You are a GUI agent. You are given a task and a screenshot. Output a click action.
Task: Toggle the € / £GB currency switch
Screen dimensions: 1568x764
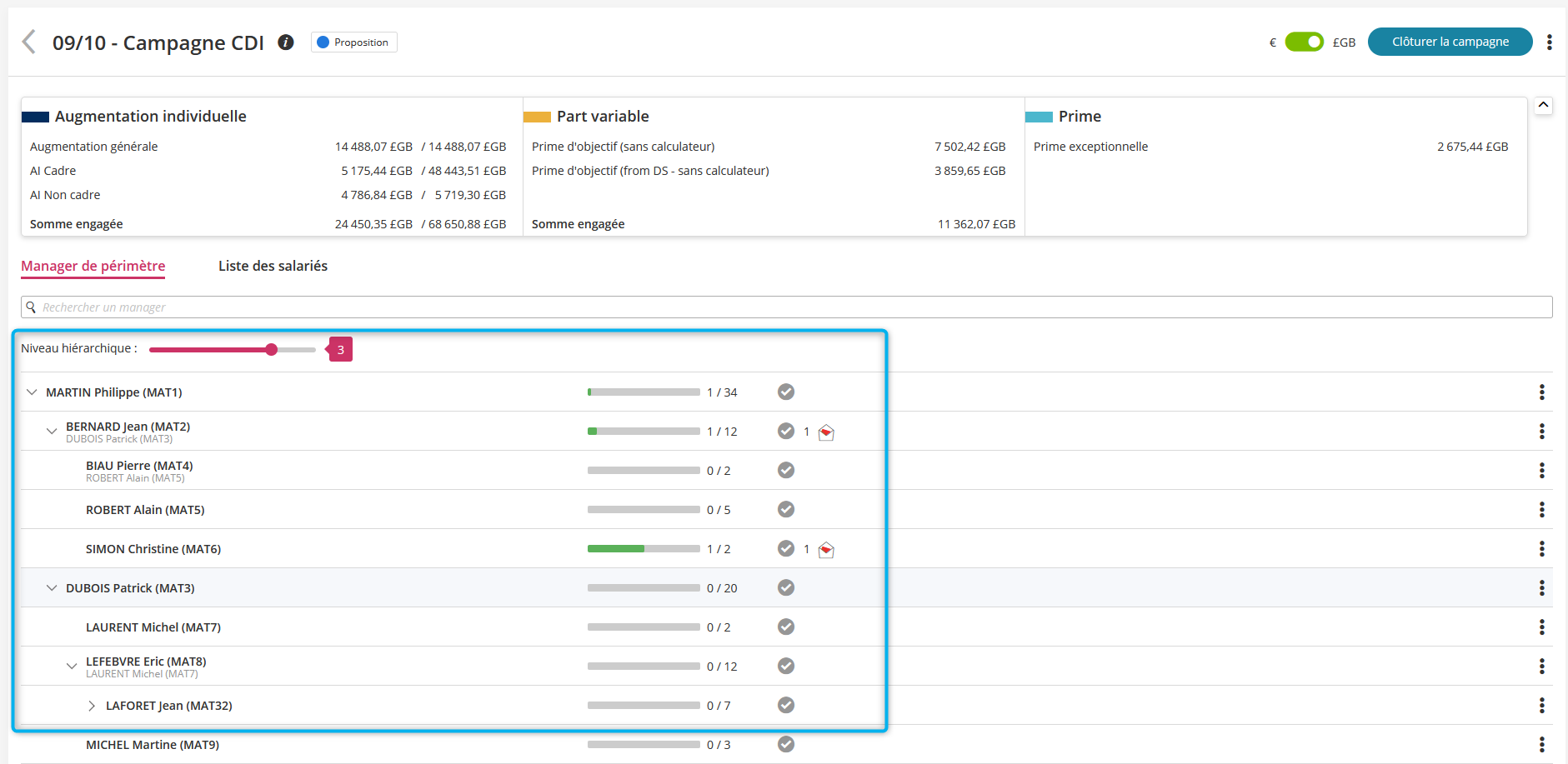click(x=1304, y=42)
